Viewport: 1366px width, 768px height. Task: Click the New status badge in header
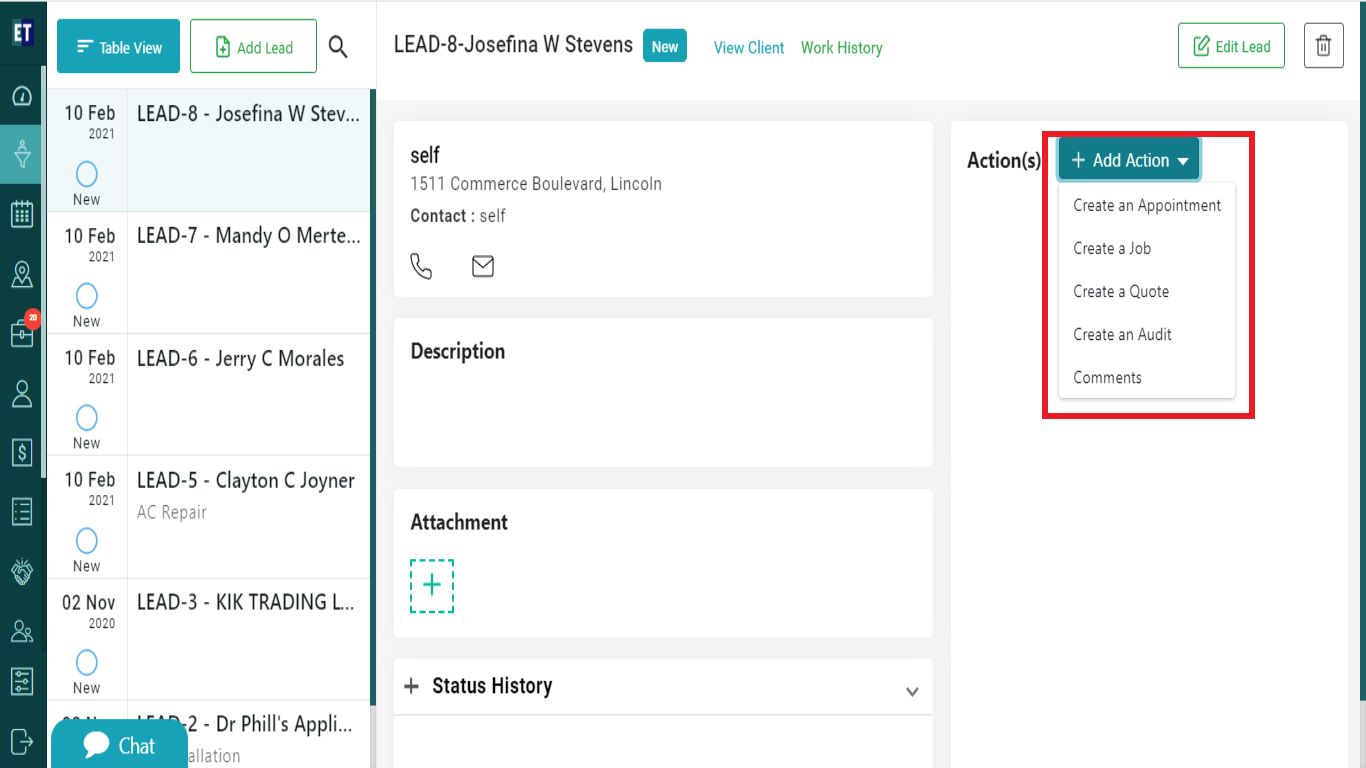665,46
